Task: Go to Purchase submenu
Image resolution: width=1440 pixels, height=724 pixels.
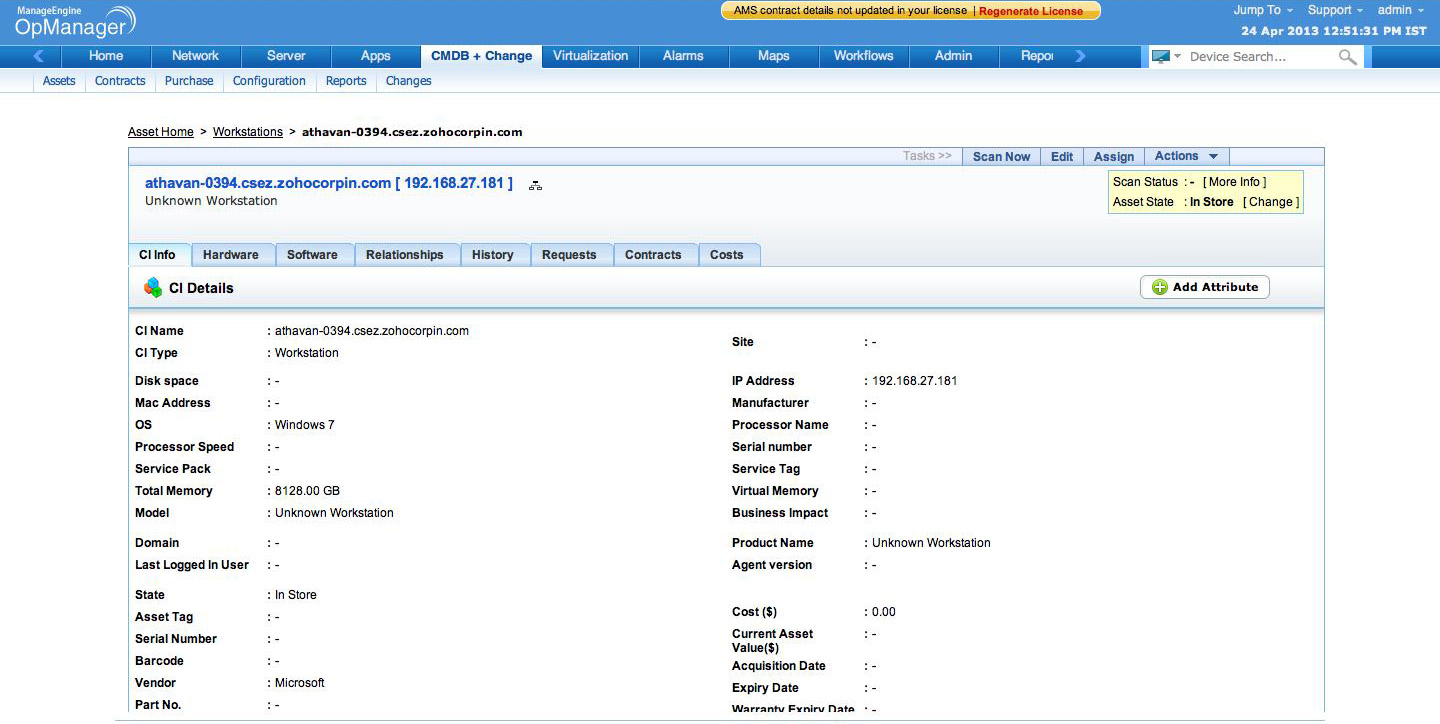Action: coord(189,81)
